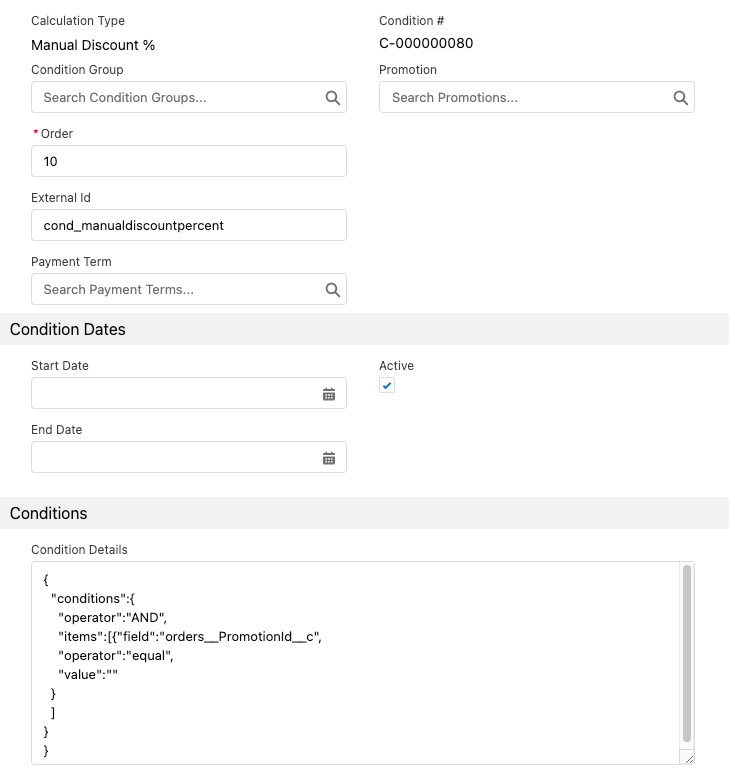Click the Manual Discount % calculation type value
This screenshot has width=735, height=771.
93,45
